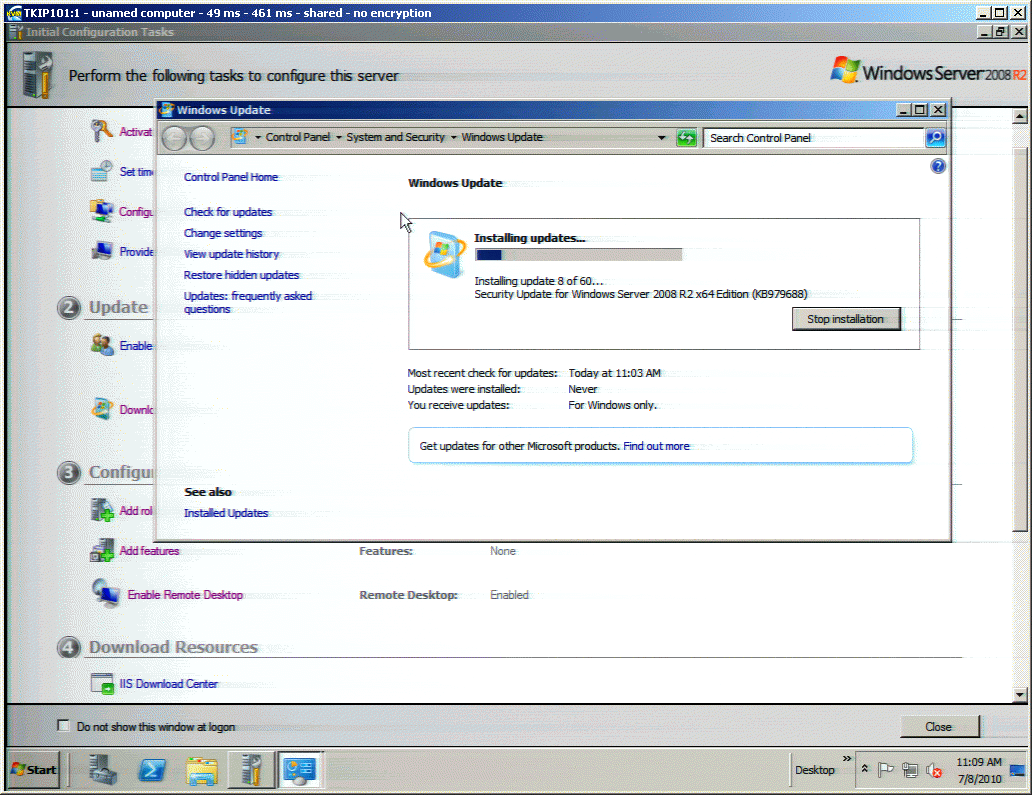Click the Enable automatic updating icon
This screenshot has width=1032, height=795.
pos(102,344)
